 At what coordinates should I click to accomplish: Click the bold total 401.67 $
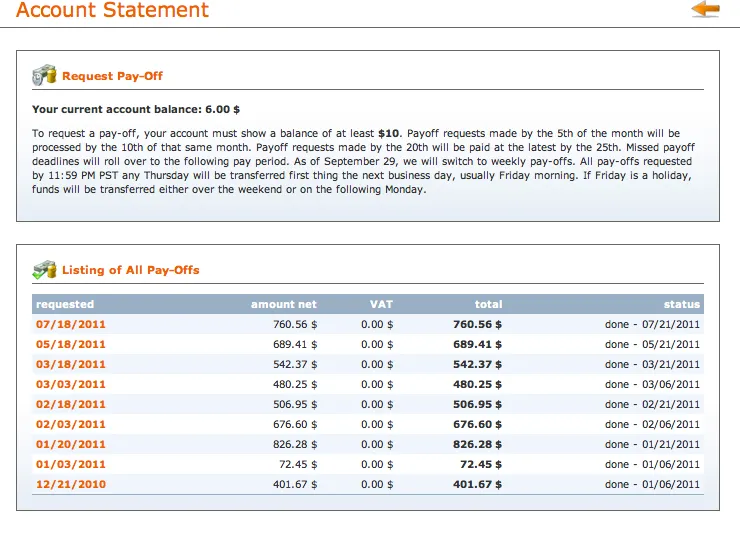(478, 484)
